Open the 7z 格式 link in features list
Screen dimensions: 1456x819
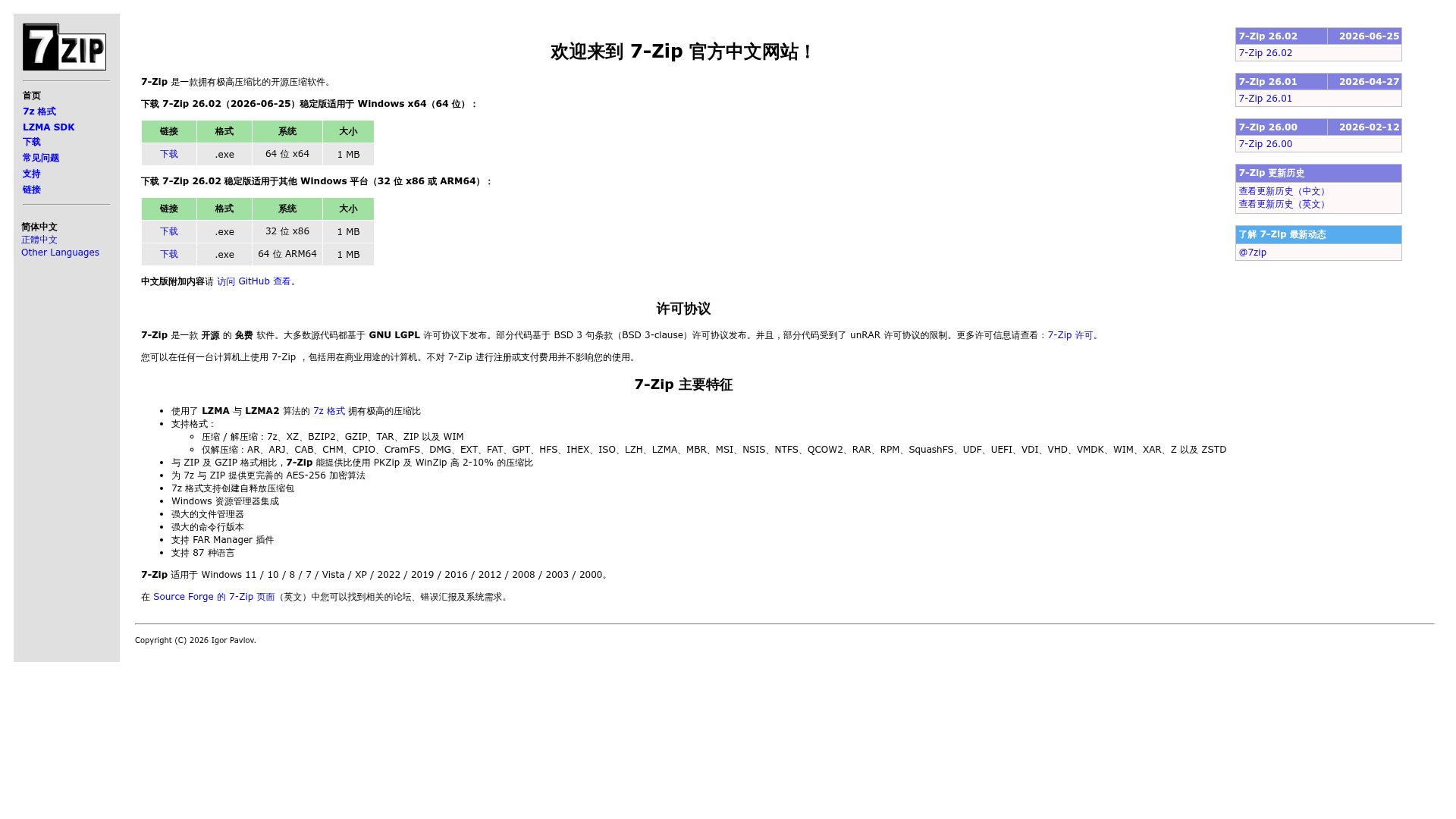pyautogui.click(x=329, y=411)
